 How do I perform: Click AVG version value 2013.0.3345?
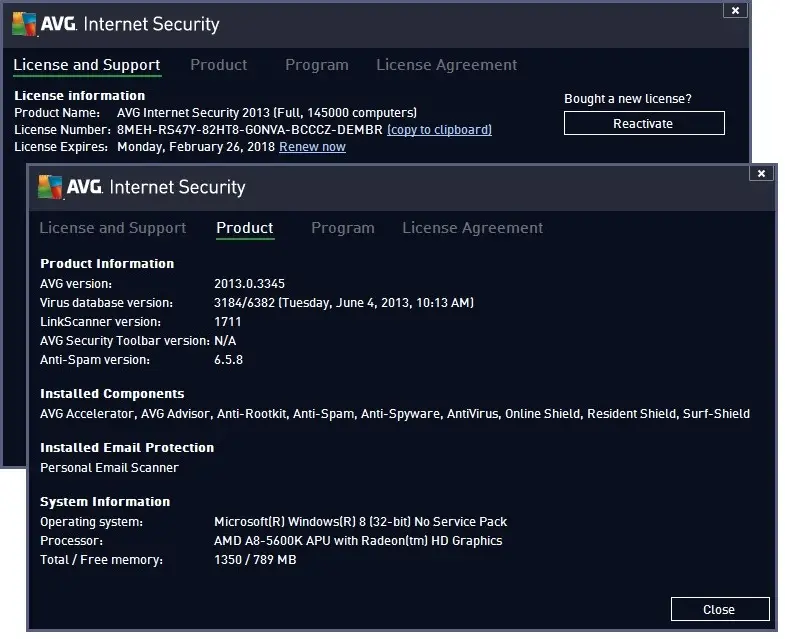(249, 283)
